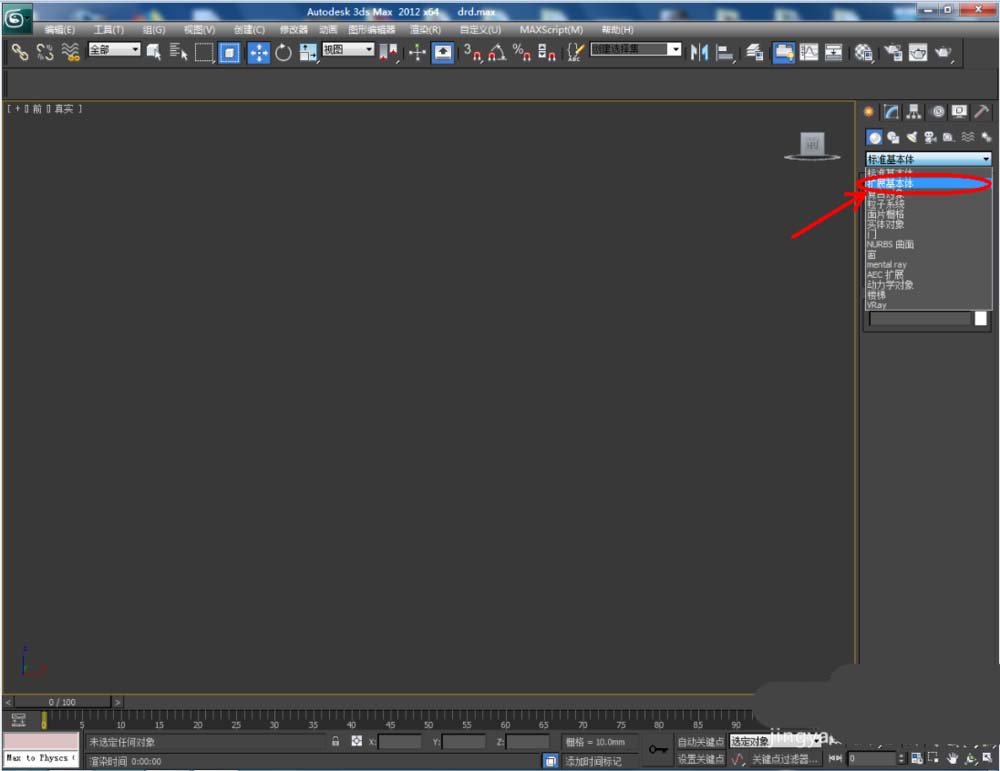Activate Select and Move tool
This screenshot has width=1000, height=771.
(258, 52)
